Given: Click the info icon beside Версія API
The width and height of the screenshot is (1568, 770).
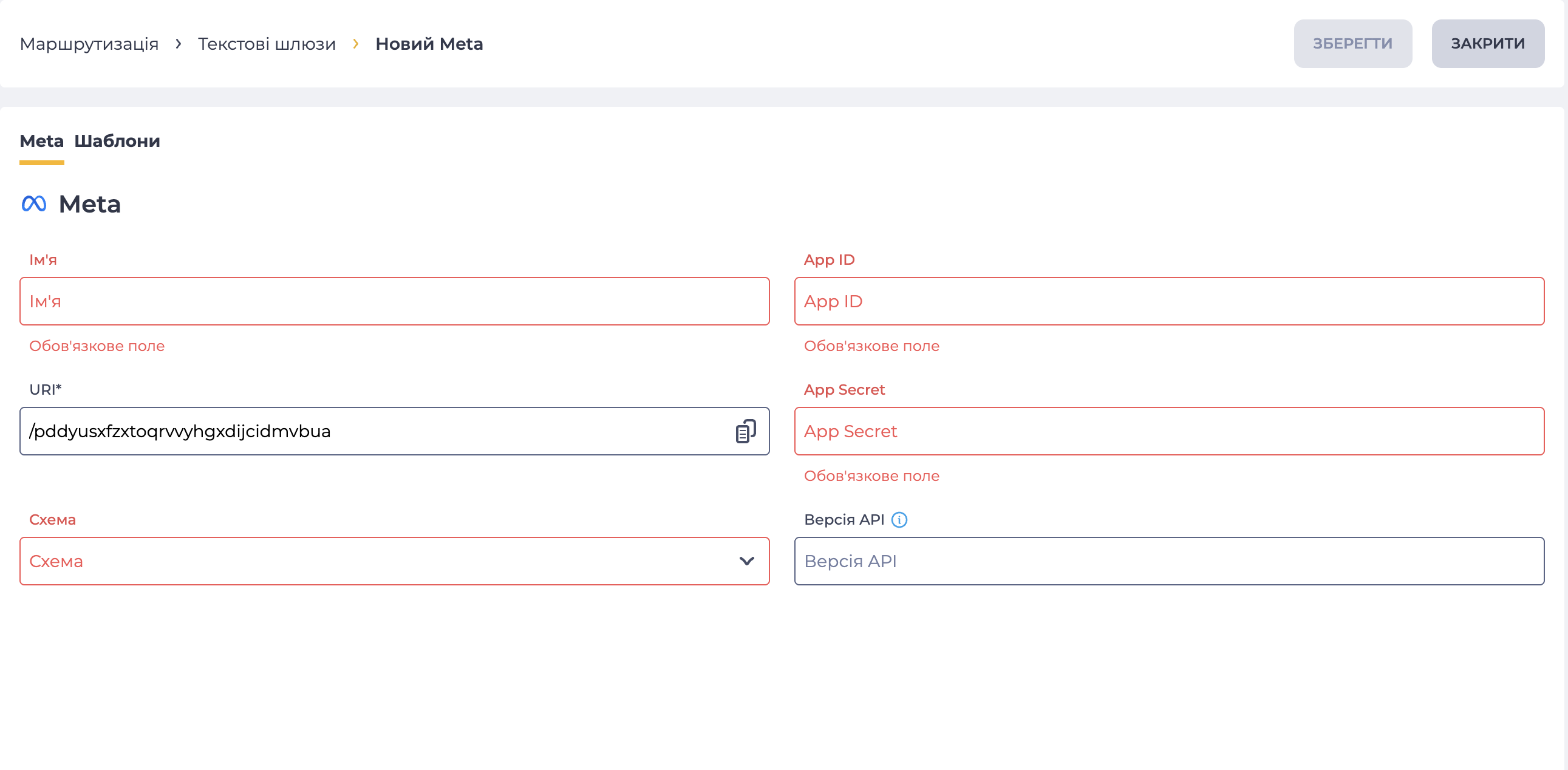Looking at the screenshot, I should (x=899, y=520).
